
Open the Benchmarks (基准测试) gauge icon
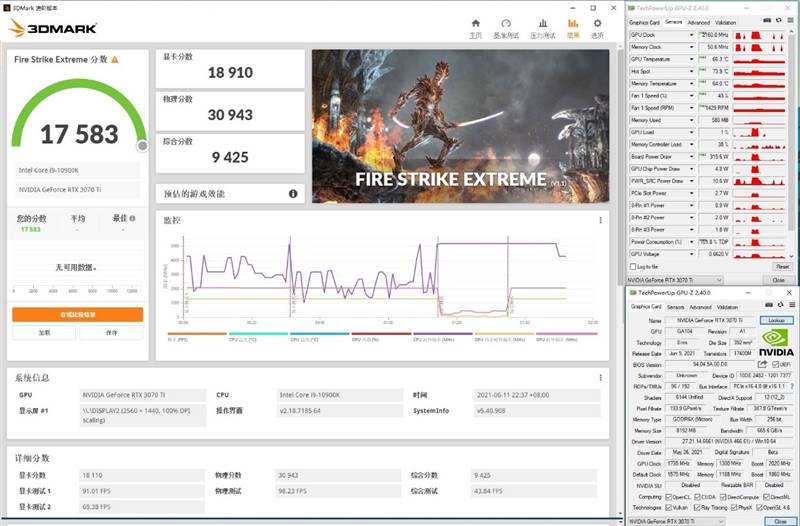click(x=507, y=25)
